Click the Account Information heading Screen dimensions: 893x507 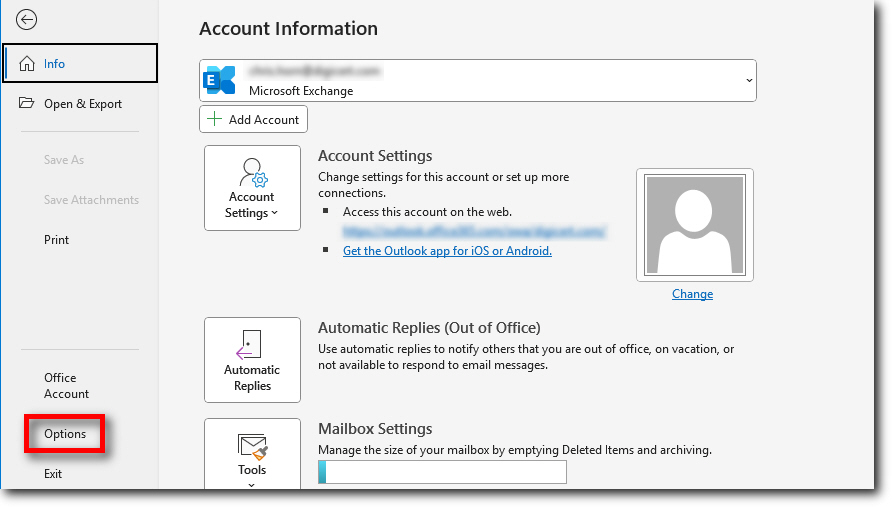[x=288, y=28]
